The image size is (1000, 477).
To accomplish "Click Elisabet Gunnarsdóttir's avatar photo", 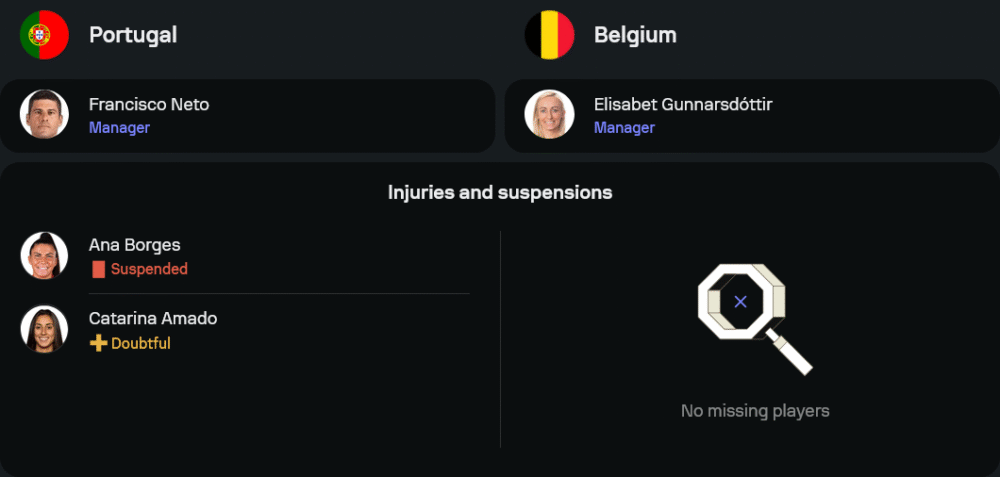I will coord(549,115).
